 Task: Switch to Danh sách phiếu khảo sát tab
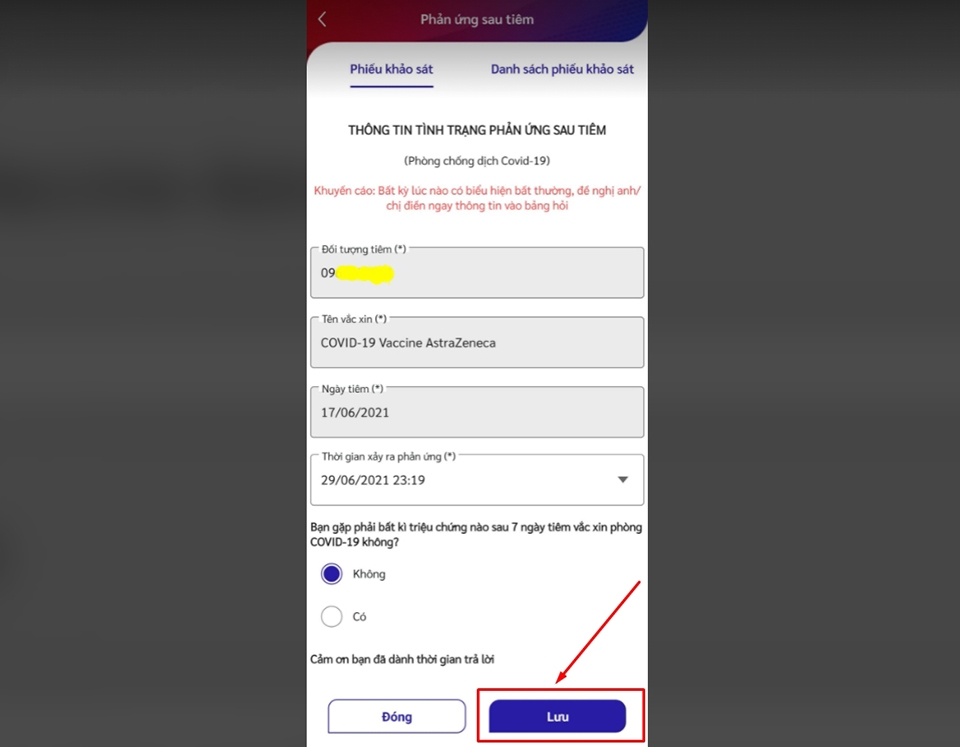point(562,69)
